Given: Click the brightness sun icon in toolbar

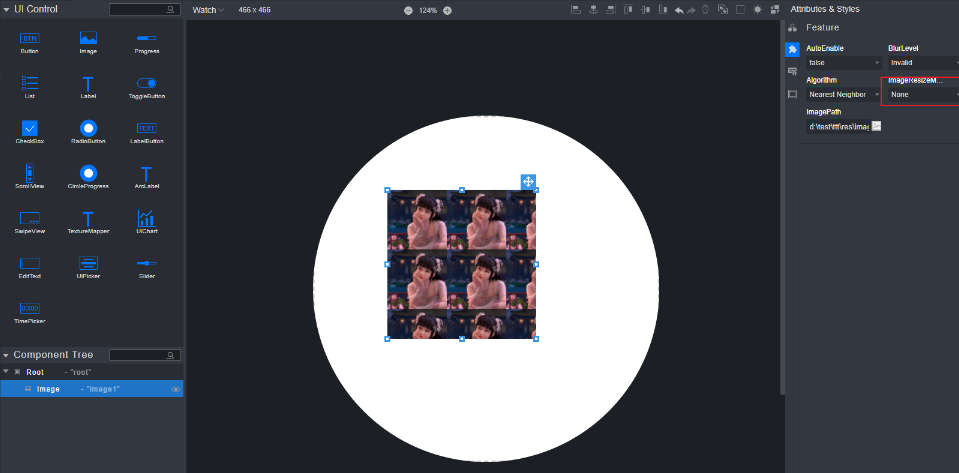Looking at the screenshot, I should pos(757,9).
